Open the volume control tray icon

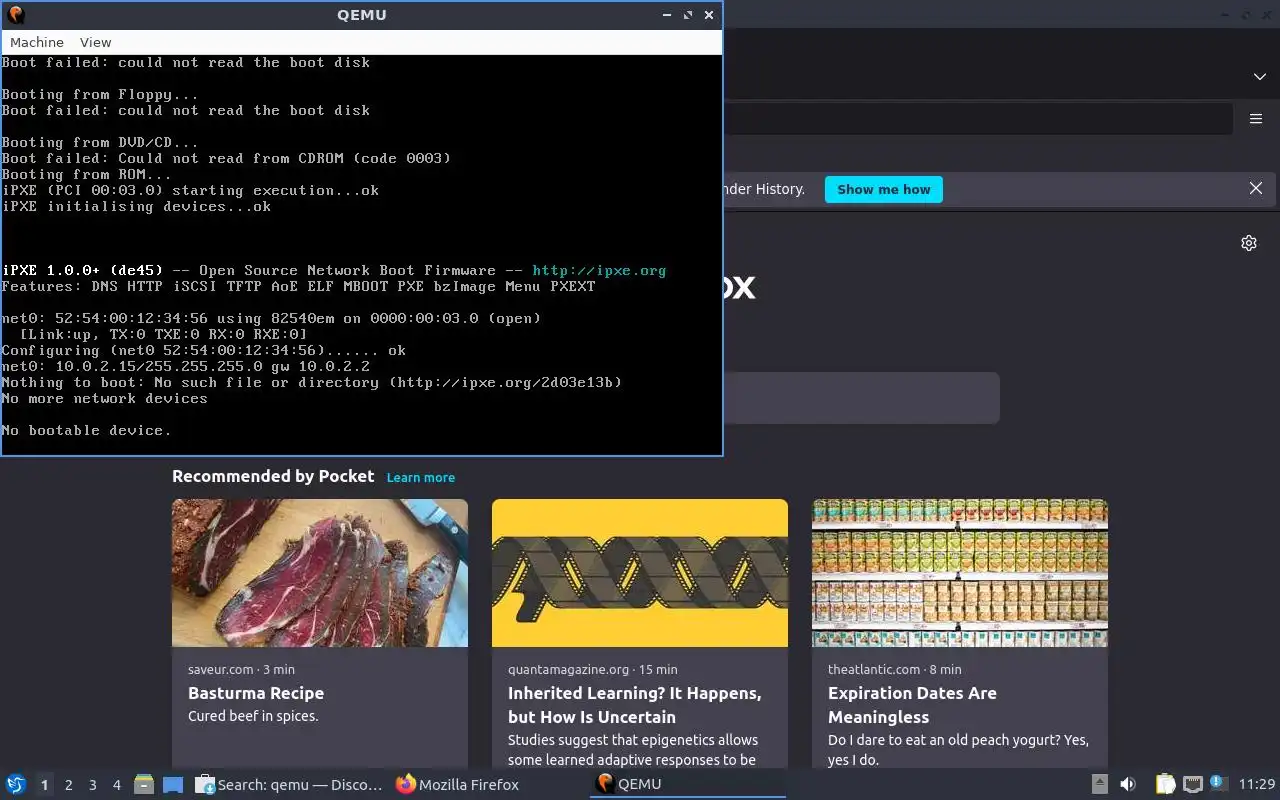point(1128,784)
